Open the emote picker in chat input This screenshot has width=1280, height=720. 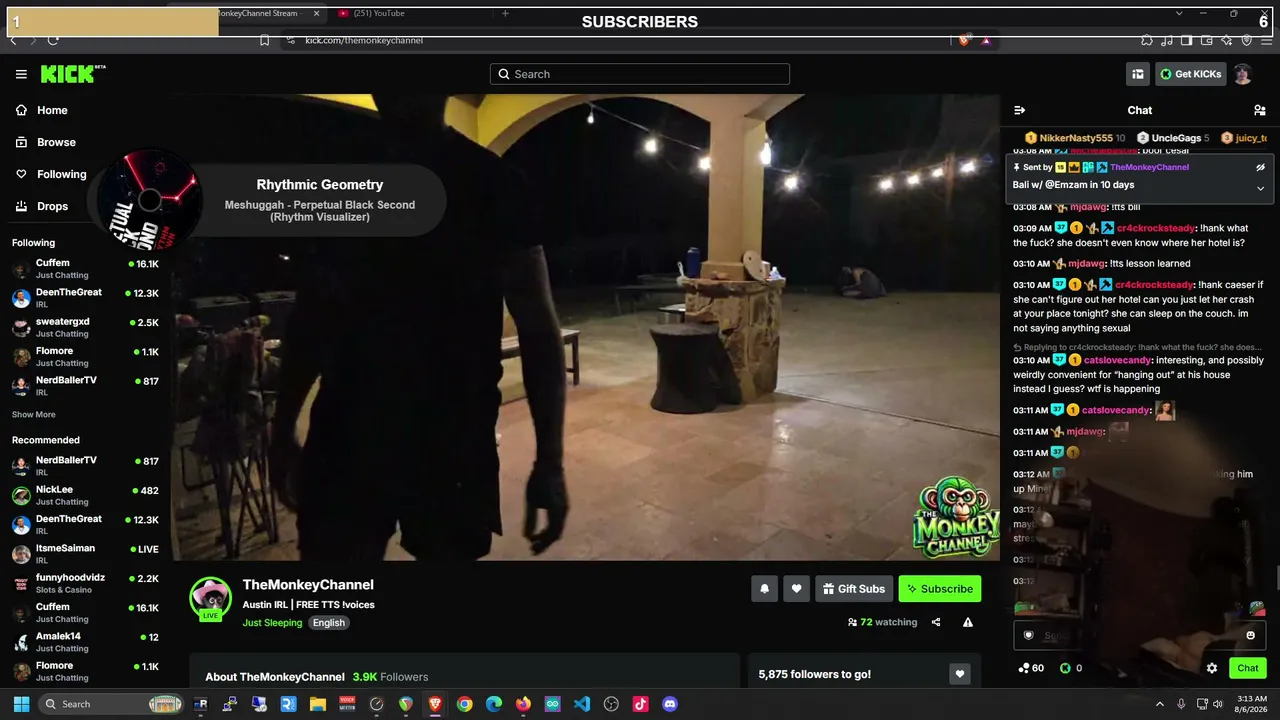coord(1250,635)
